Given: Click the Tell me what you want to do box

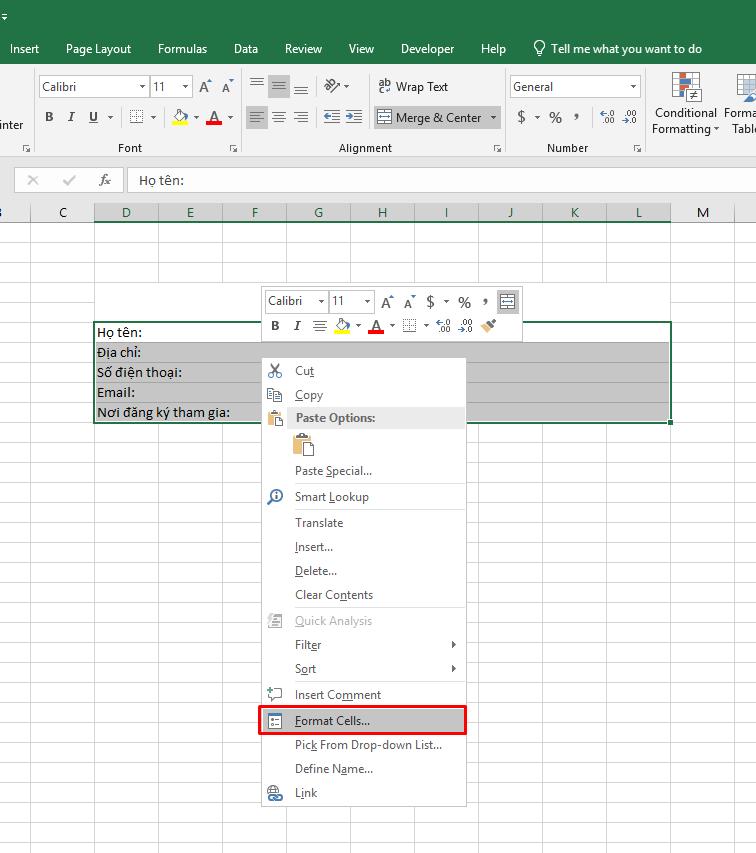Looking at the screenshot, I should coord(617,49).
